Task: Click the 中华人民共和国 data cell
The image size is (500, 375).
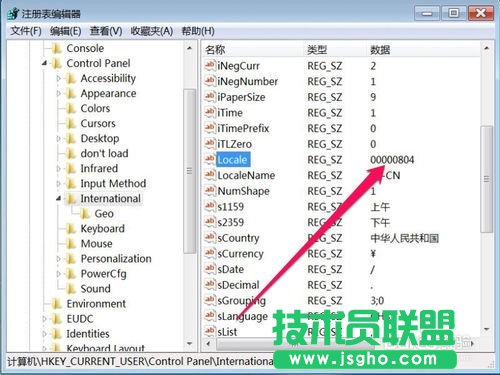Action: (404, 238)
